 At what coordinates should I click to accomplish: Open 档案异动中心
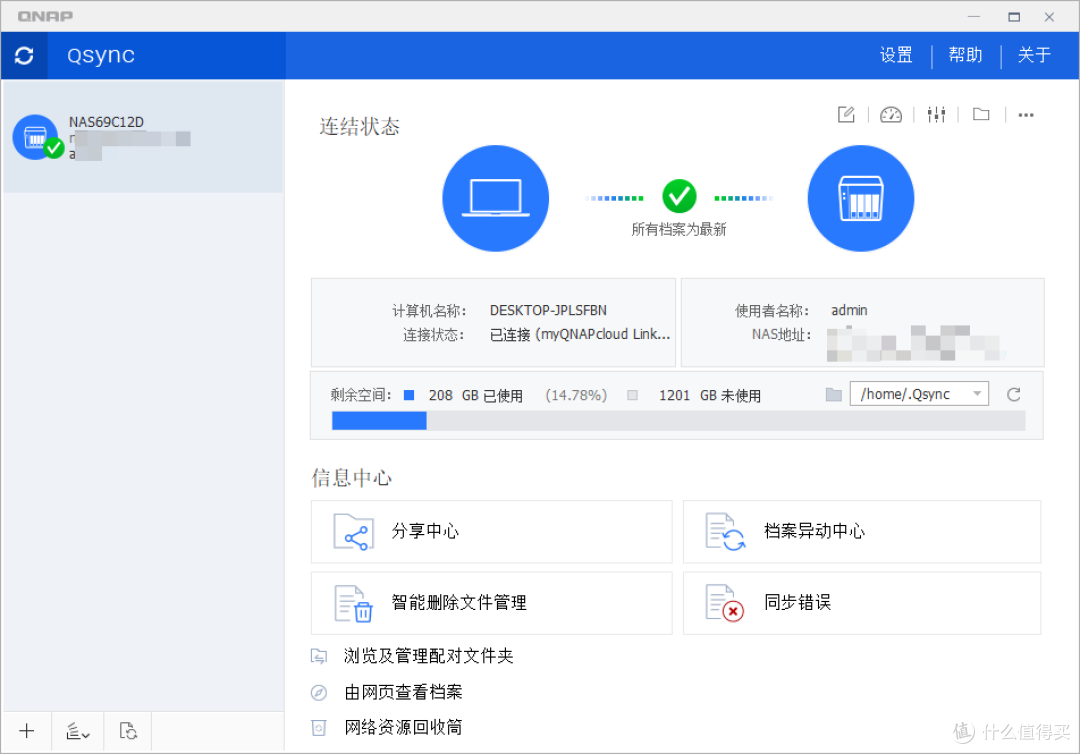tap(862, 532)
